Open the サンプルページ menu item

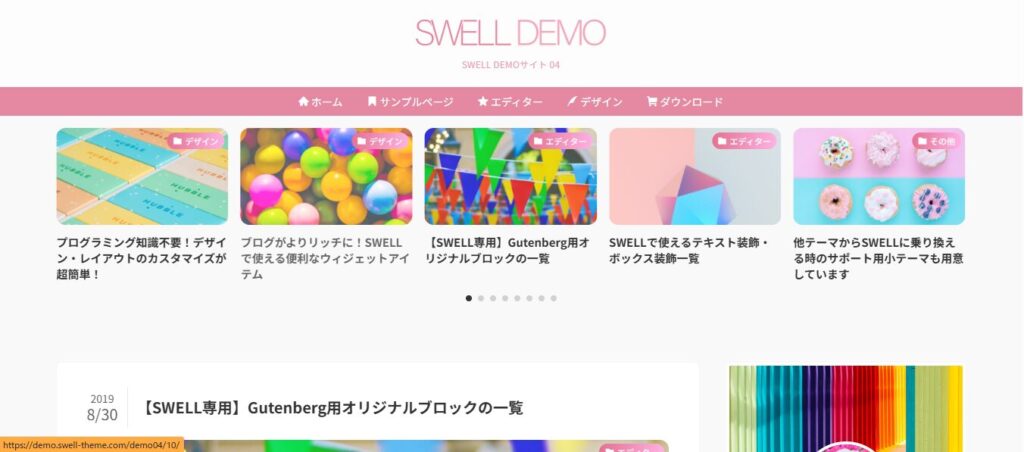410,101
